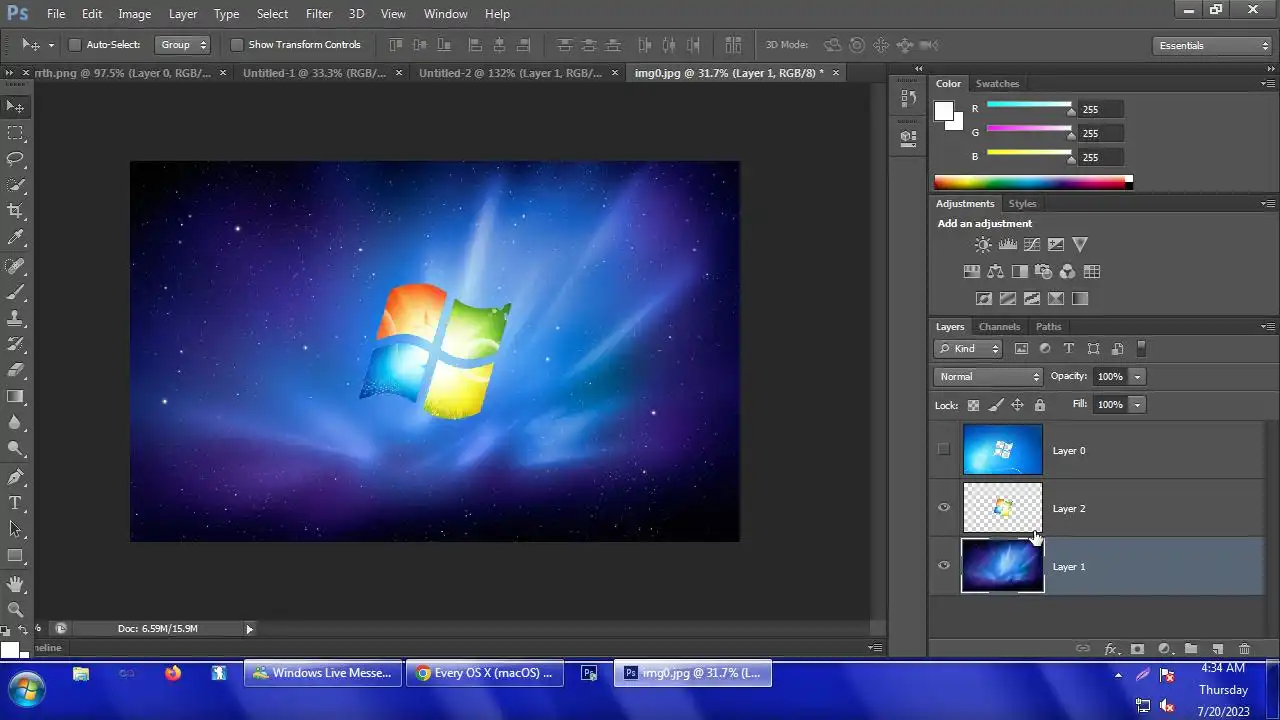Image resolution: width=1280 pixels, height=720 pixels.
Task: Add a Photo Filter adjustment
Action: point(1043,271)
